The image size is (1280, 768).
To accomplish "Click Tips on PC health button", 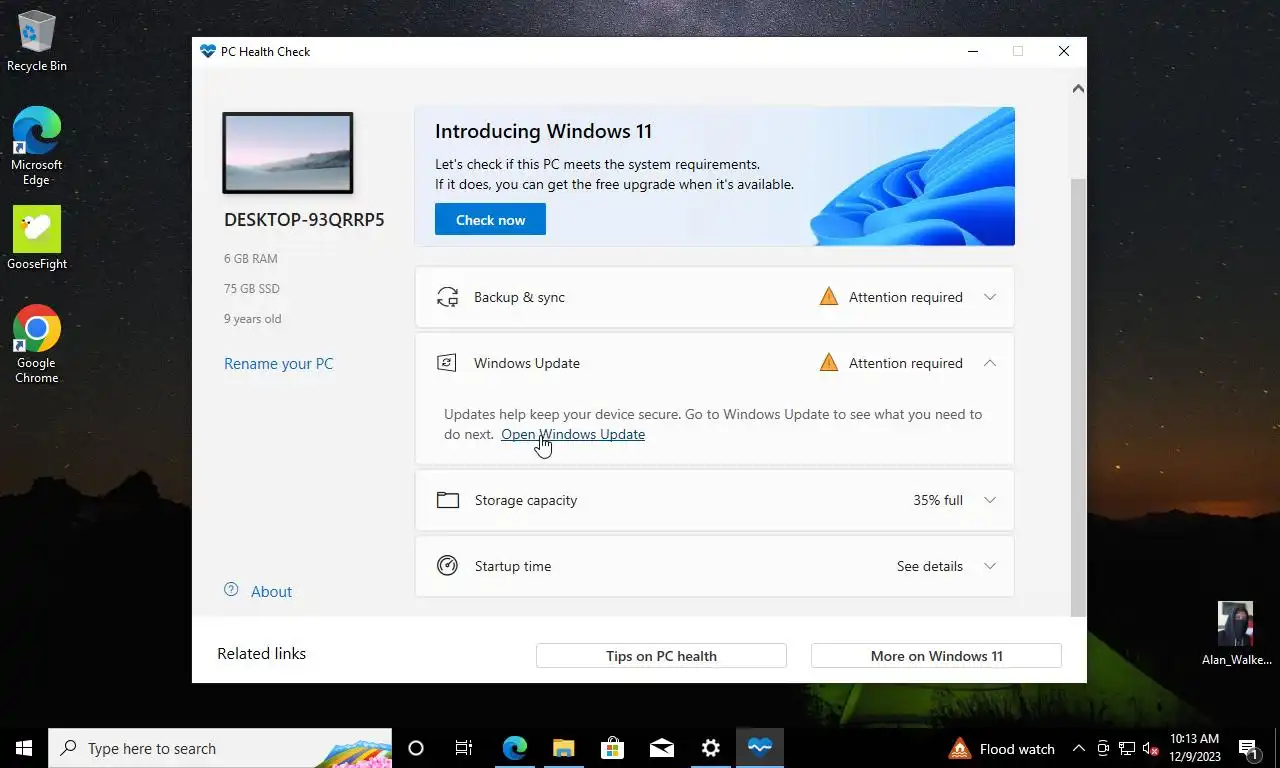I will click(661, 656).
